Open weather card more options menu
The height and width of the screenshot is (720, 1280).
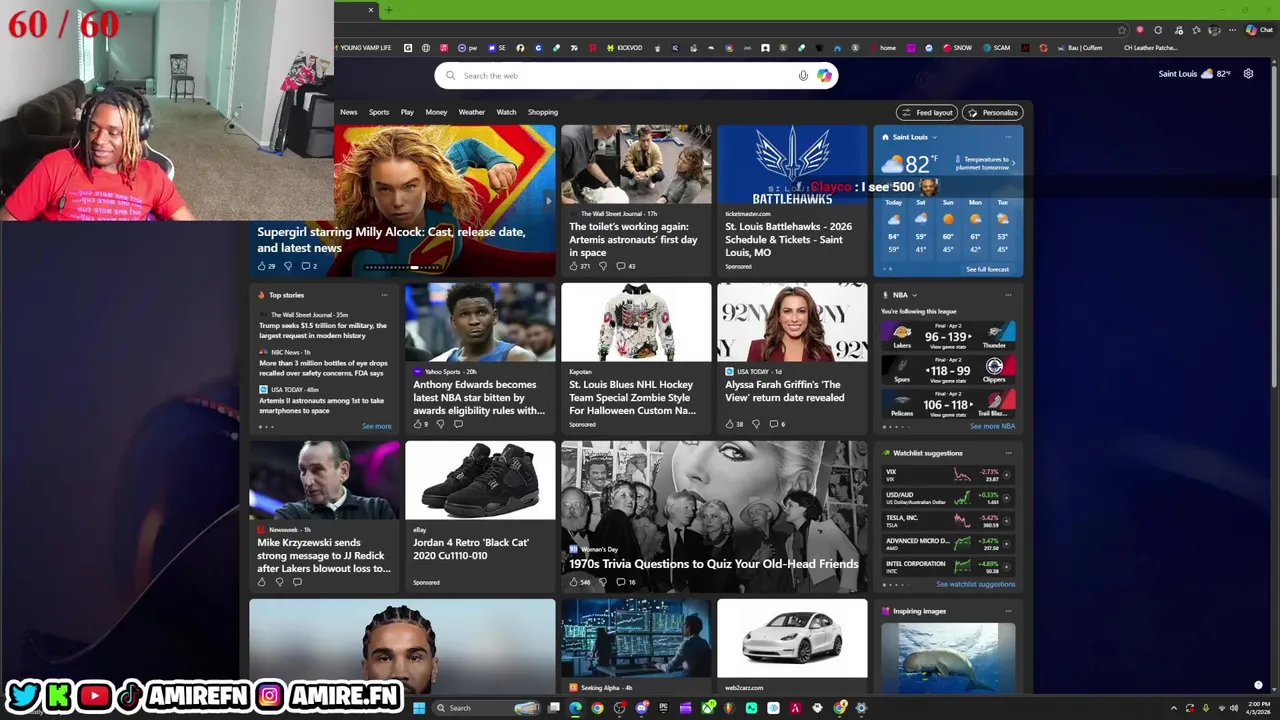point(1008,137)
